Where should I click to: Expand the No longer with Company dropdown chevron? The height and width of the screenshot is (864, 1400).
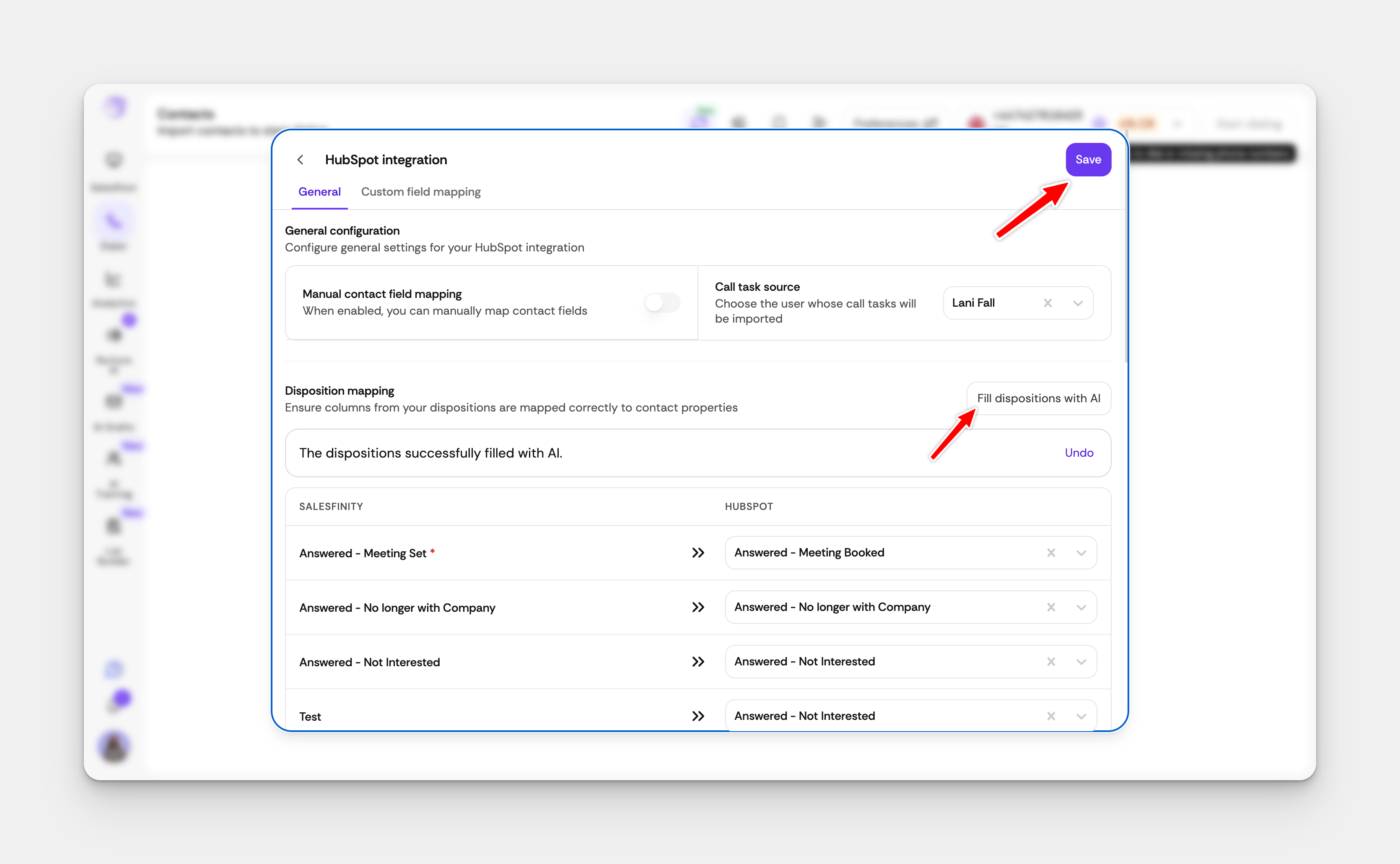coord(1081,607)
